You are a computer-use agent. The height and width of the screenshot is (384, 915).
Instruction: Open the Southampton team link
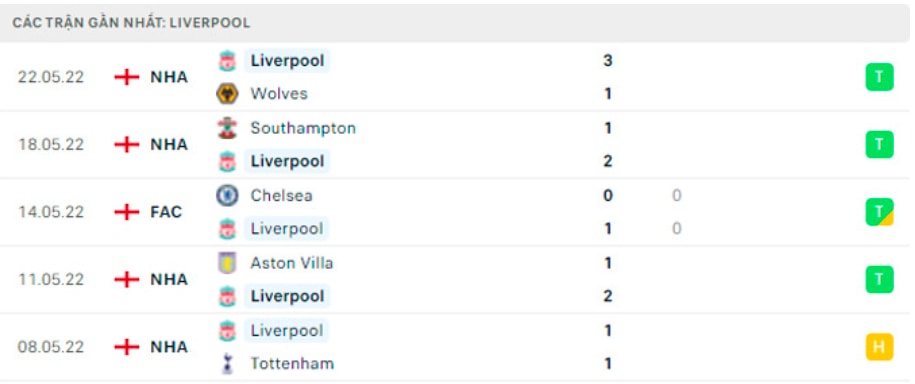pyautogui.click(x=303, y=128)
